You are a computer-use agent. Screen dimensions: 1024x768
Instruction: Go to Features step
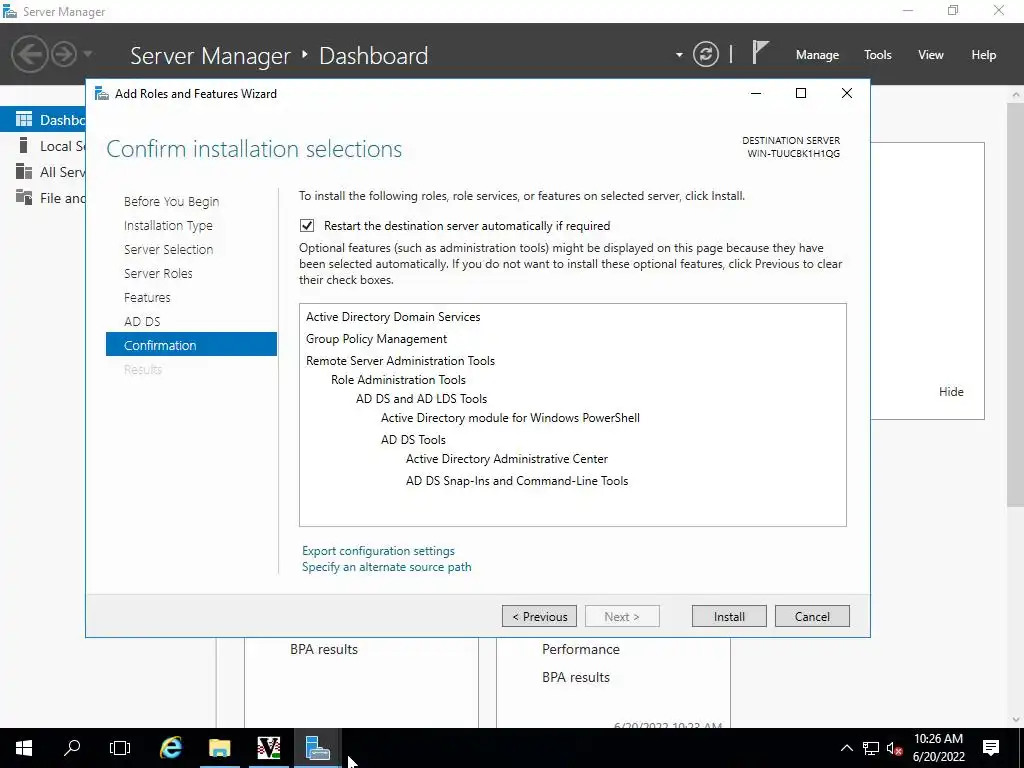(147, 298)
